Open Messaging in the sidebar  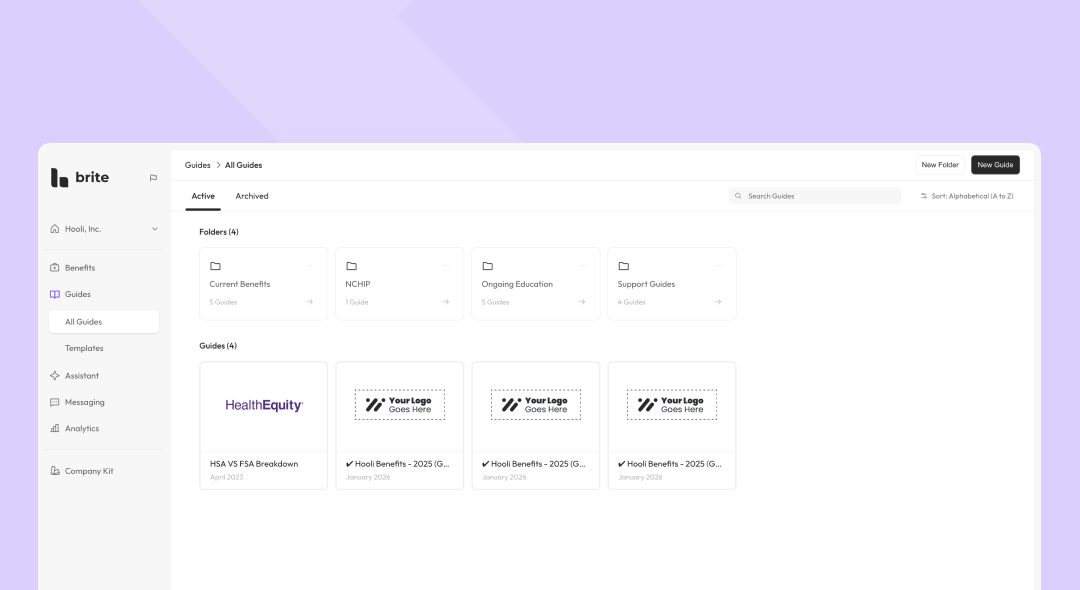[x=84, y=402]
